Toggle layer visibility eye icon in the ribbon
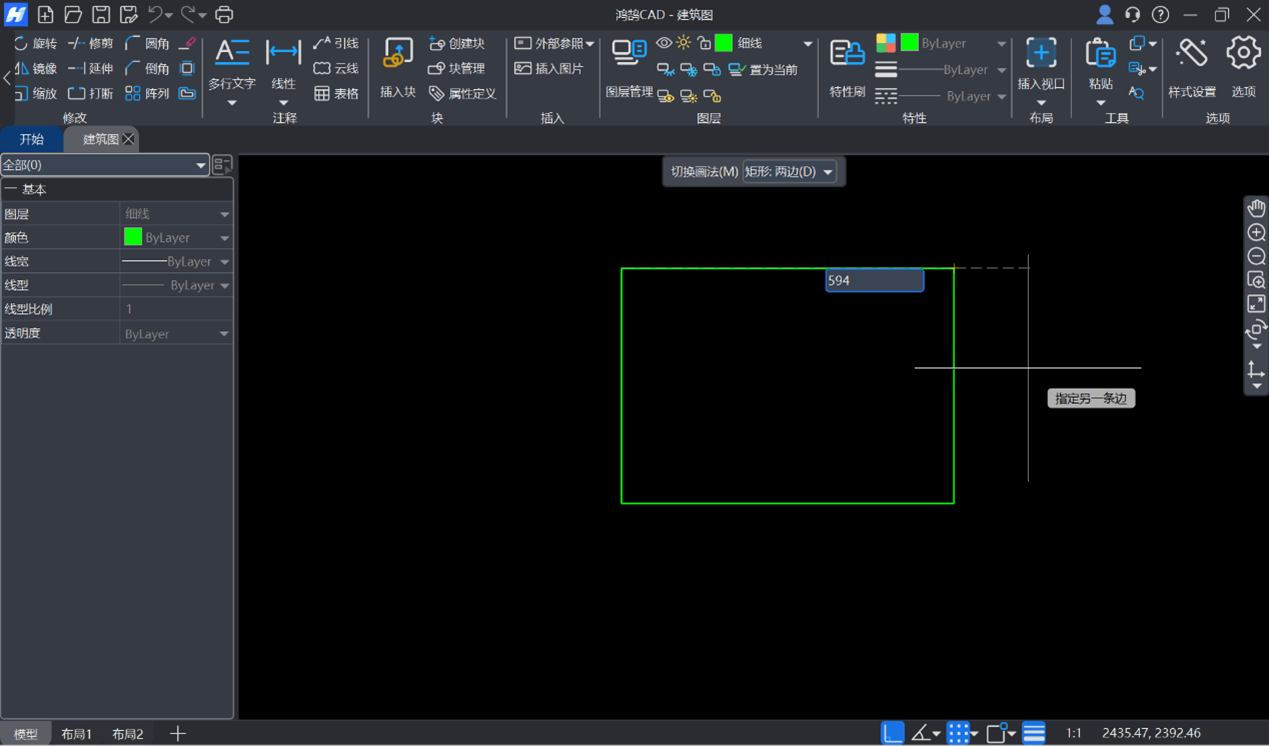The height and width of the screenshot is (746, 1269). click(x=664, y=43)
